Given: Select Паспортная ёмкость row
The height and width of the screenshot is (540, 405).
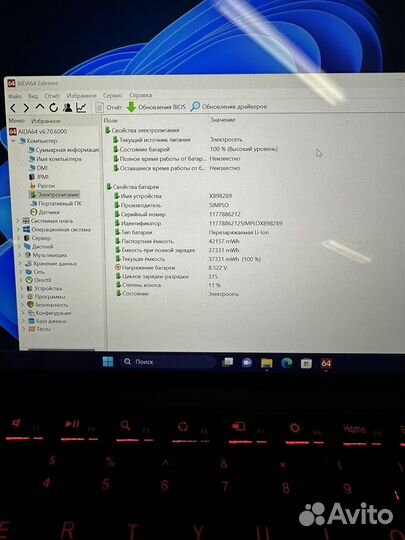Looking at the screenshot, I should coord(177,241).
